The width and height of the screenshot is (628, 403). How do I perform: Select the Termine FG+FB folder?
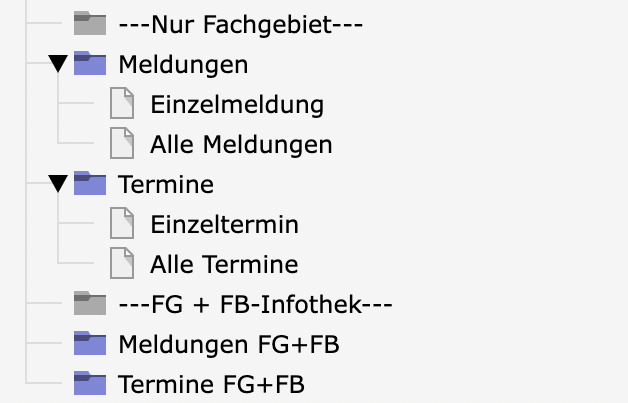[x=211, y=383]
